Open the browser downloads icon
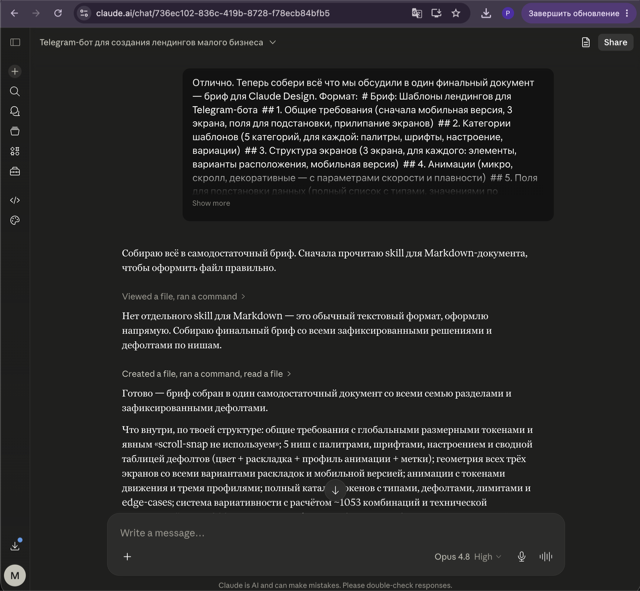 486,13
